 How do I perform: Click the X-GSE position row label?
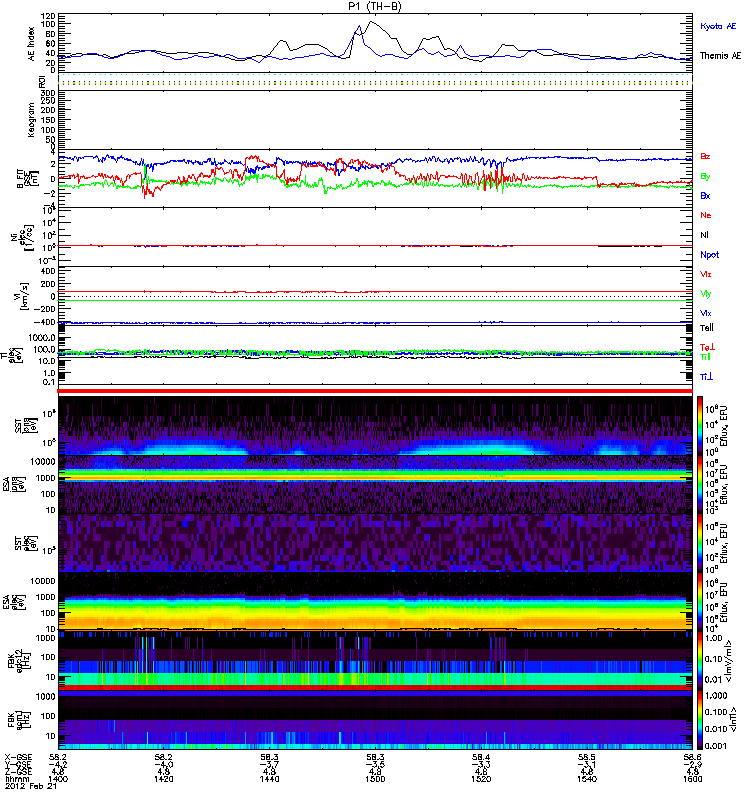click(18, 757)
